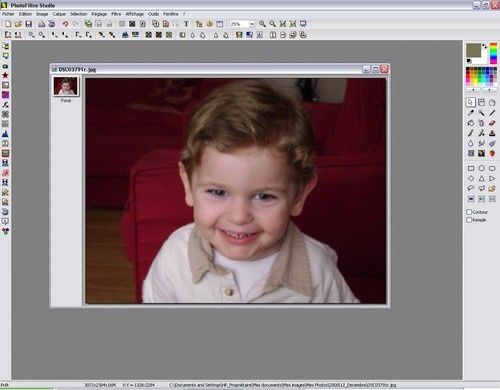Open a file using the folder icon
The height and width of the screenshot is (390, 500).
(18, 24)
